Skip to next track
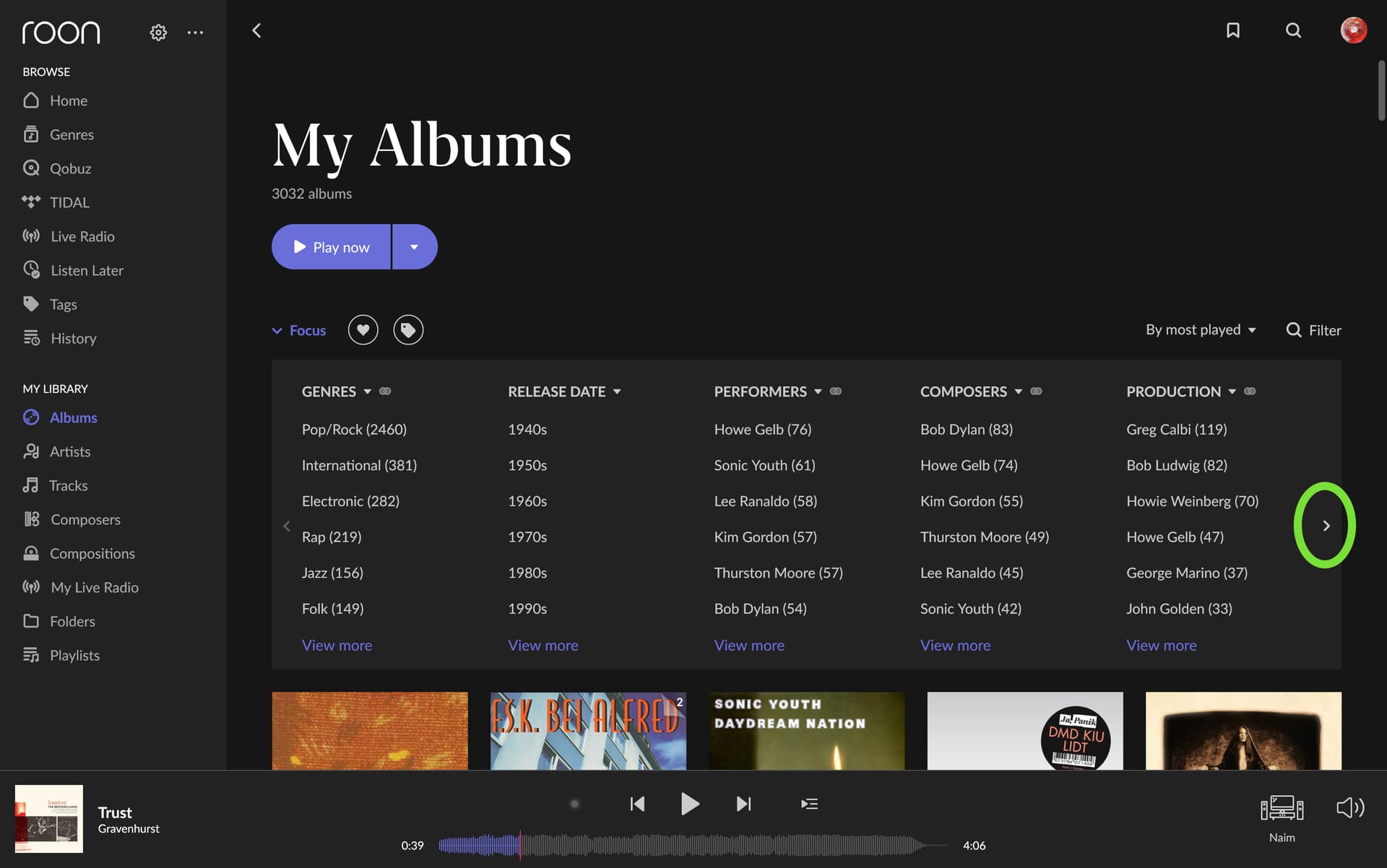The image size is (1387, 868). tap(743, 804)
